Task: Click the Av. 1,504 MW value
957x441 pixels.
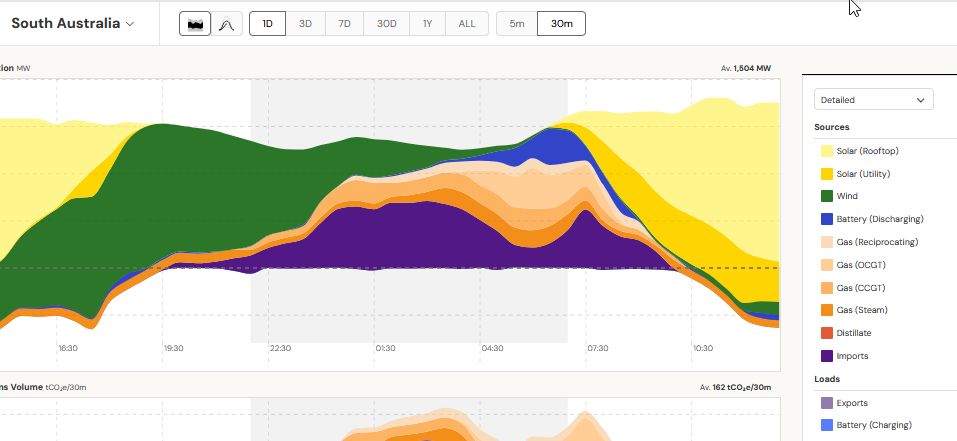Action: pos(746,68)
